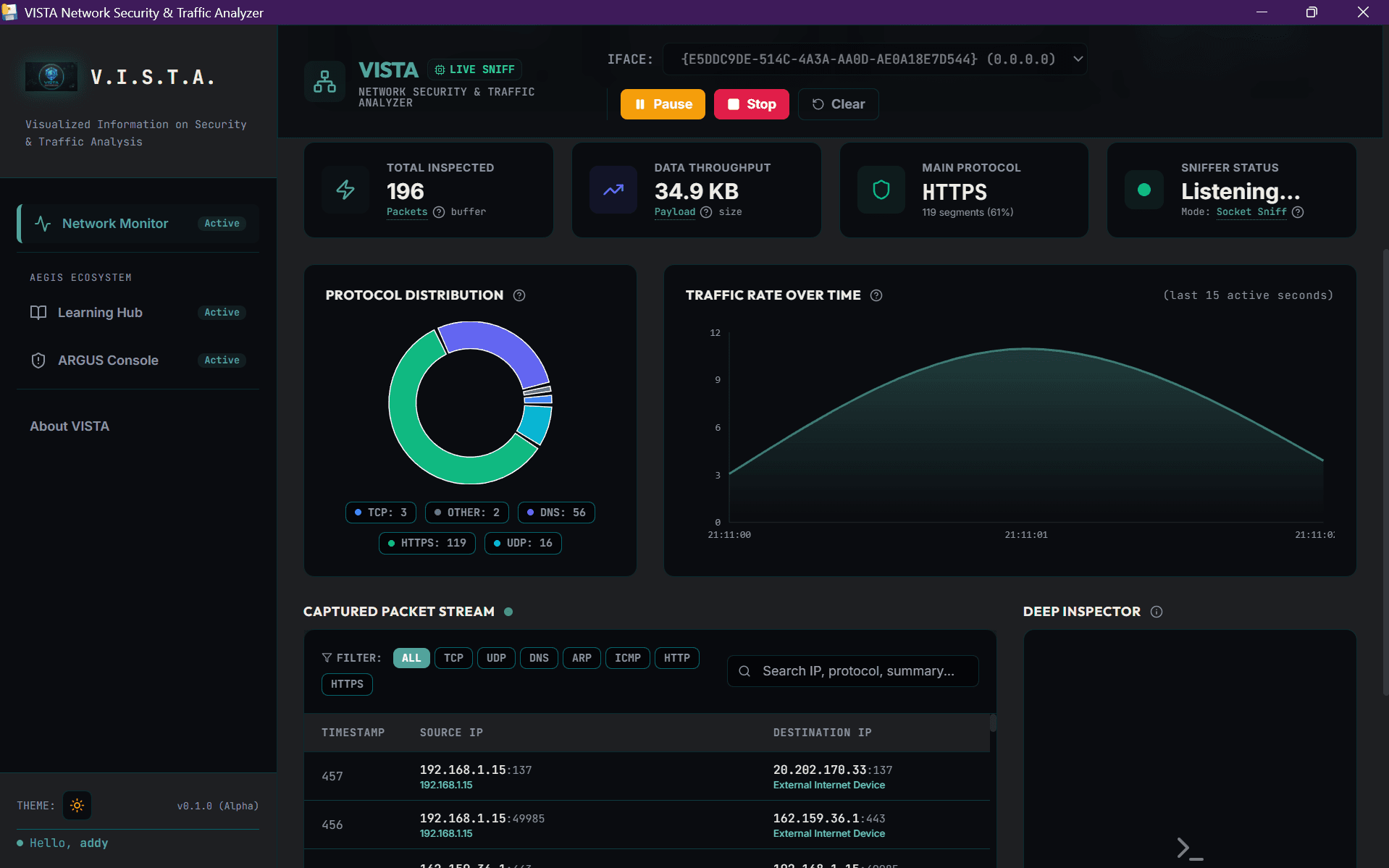1389x868 pixels.
Task: Click the lightning bolt Total Inspected icon
Action: [345, 190]
